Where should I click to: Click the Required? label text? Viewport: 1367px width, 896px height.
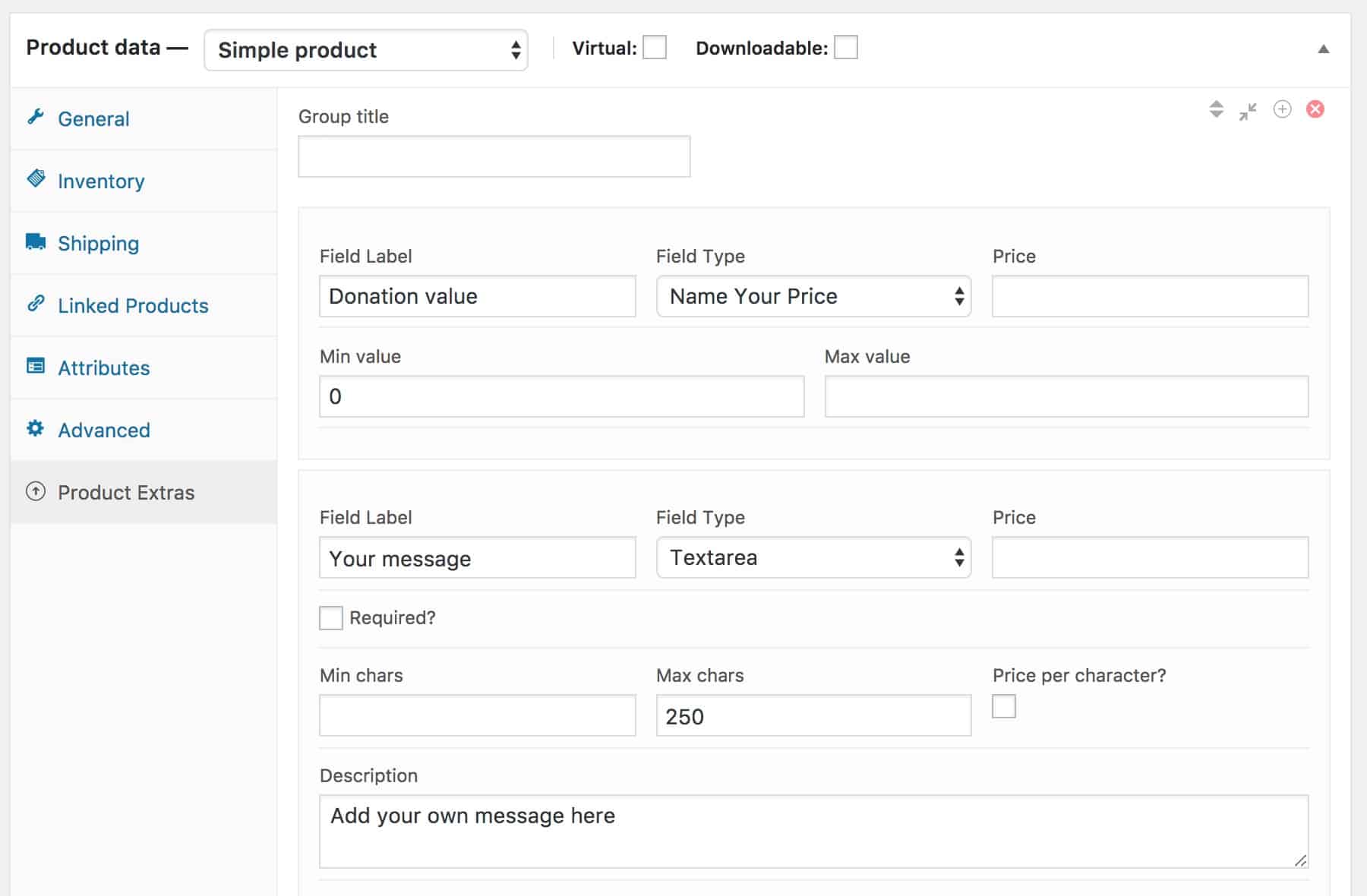pyautogui.click(x=393, y=617)
